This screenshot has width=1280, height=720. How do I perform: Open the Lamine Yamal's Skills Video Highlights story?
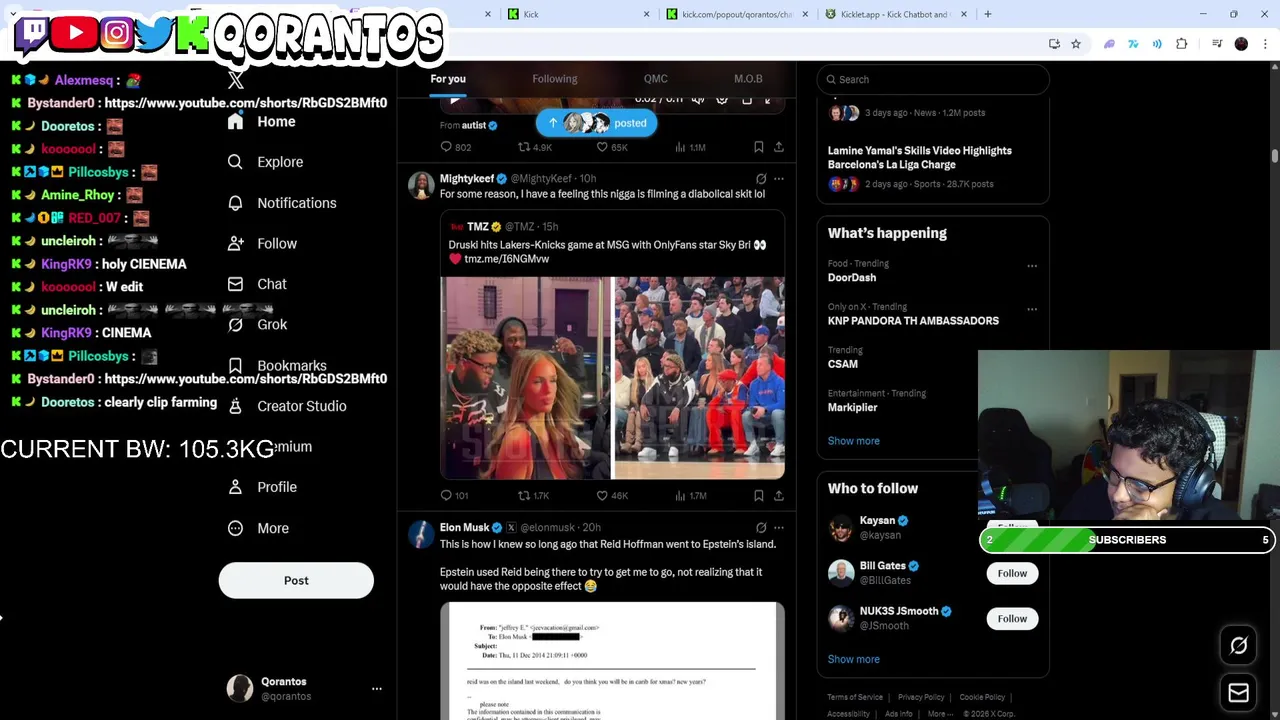click(x=933, y=167)
